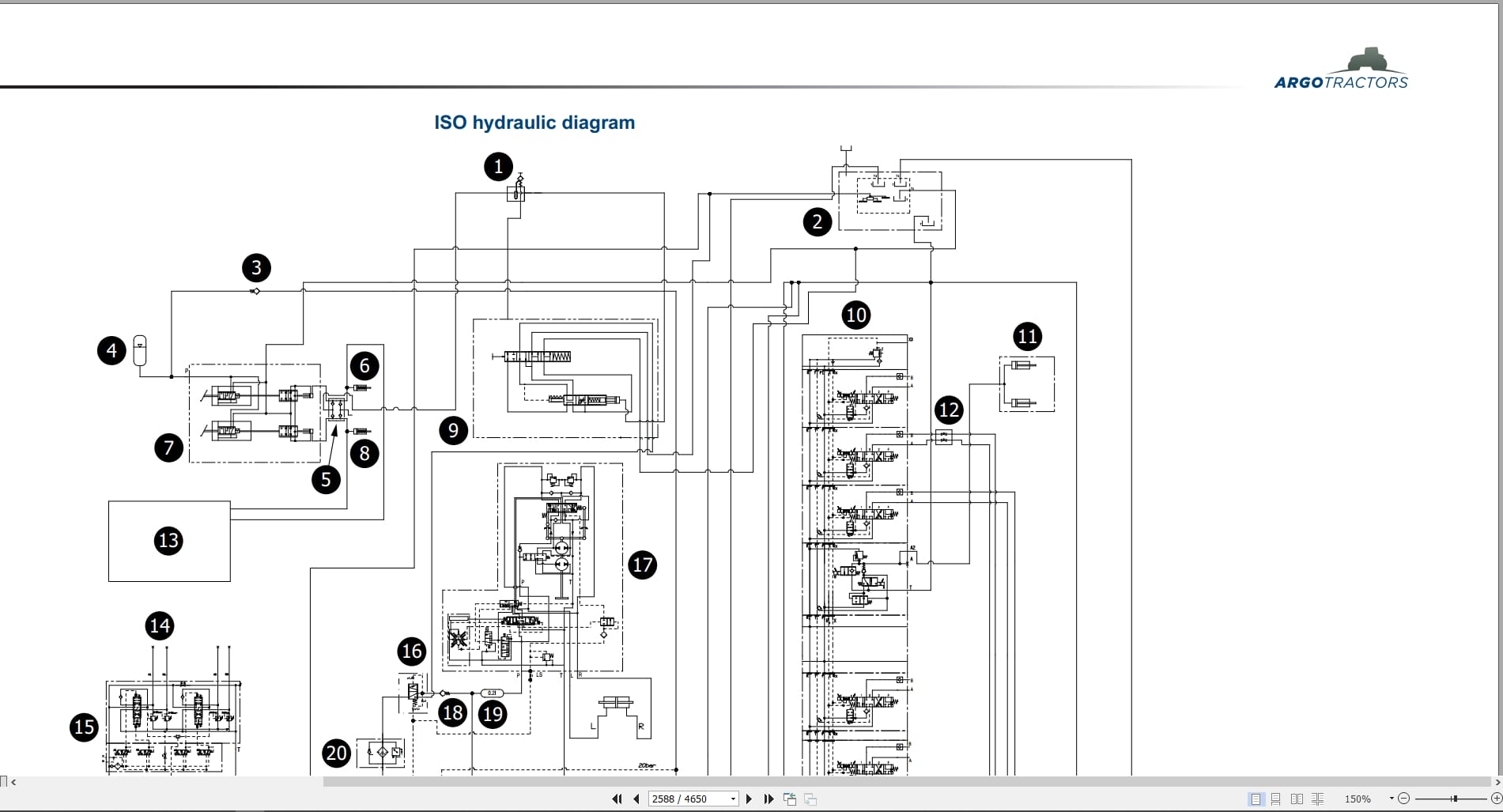
Task: Click the horizontal scrollbar thumb
Action: point(906,782)
